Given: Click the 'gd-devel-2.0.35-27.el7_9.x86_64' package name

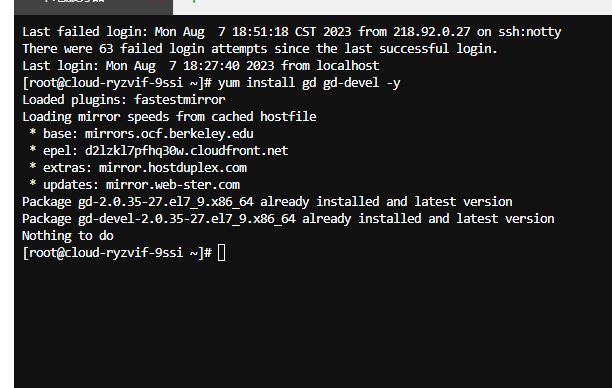Looking at the screenshot, I should coord(187,219).
